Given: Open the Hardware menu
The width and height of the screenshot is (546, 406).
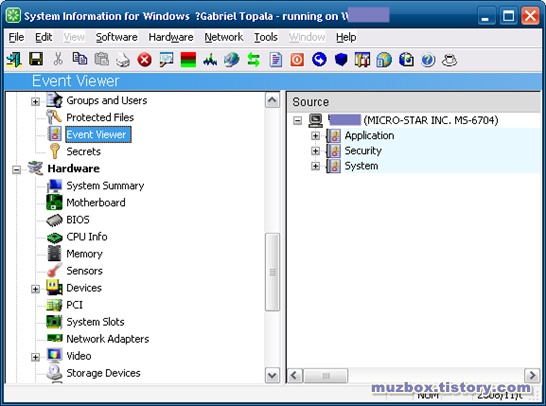Looking at the screenshot, I should click(x=171, y=37).
